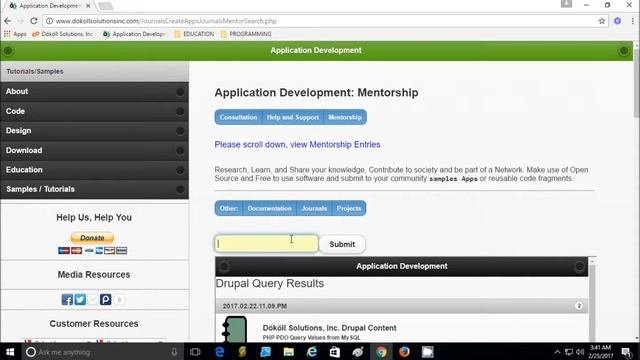Open the Chrome menu three dots
The image size is (640, 360).
pos(632,21)
